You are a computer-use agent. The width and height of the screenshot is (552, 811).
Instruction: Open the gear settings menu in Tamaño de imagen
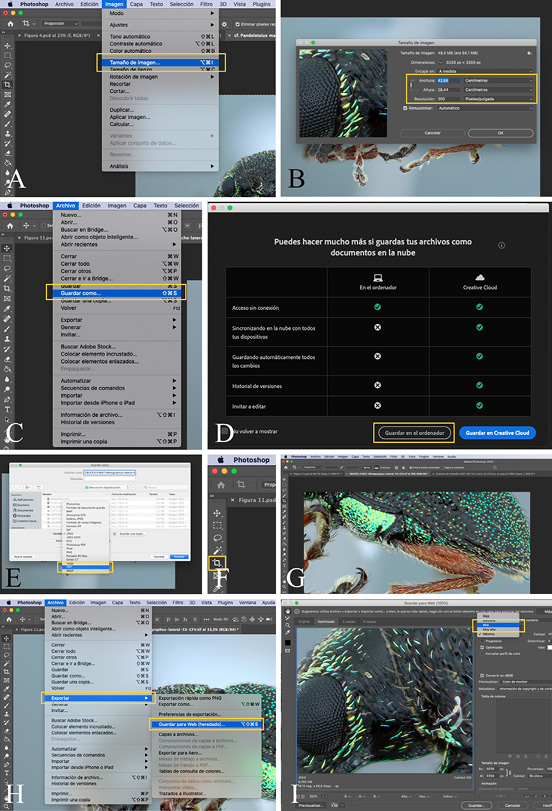pyautogui.click(x=529, y=53)
